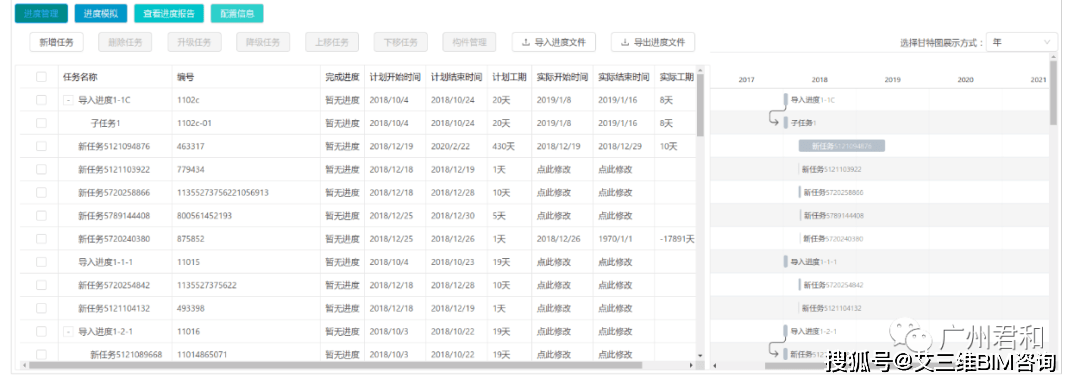Click the 导出进度文件 download icon
Screen dimensions: 1080x385
625,42
